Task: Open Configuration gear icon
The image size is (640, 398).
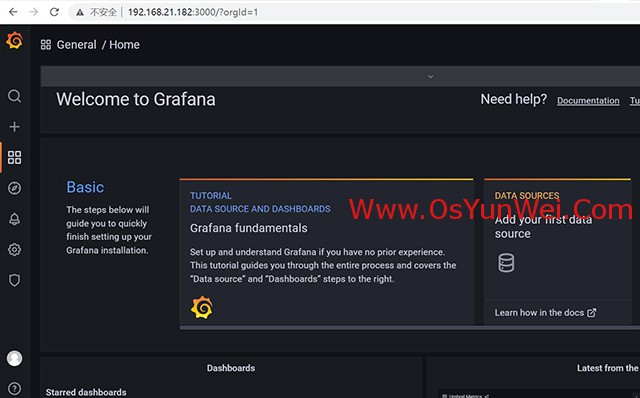Action: [x=14, y=249]
